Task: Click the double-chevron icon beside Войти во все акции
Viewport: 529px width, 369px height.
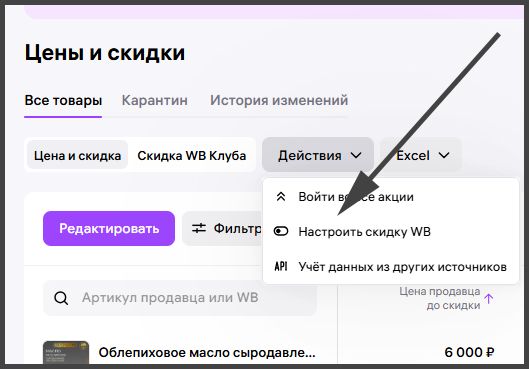Action: click(281, 197)
